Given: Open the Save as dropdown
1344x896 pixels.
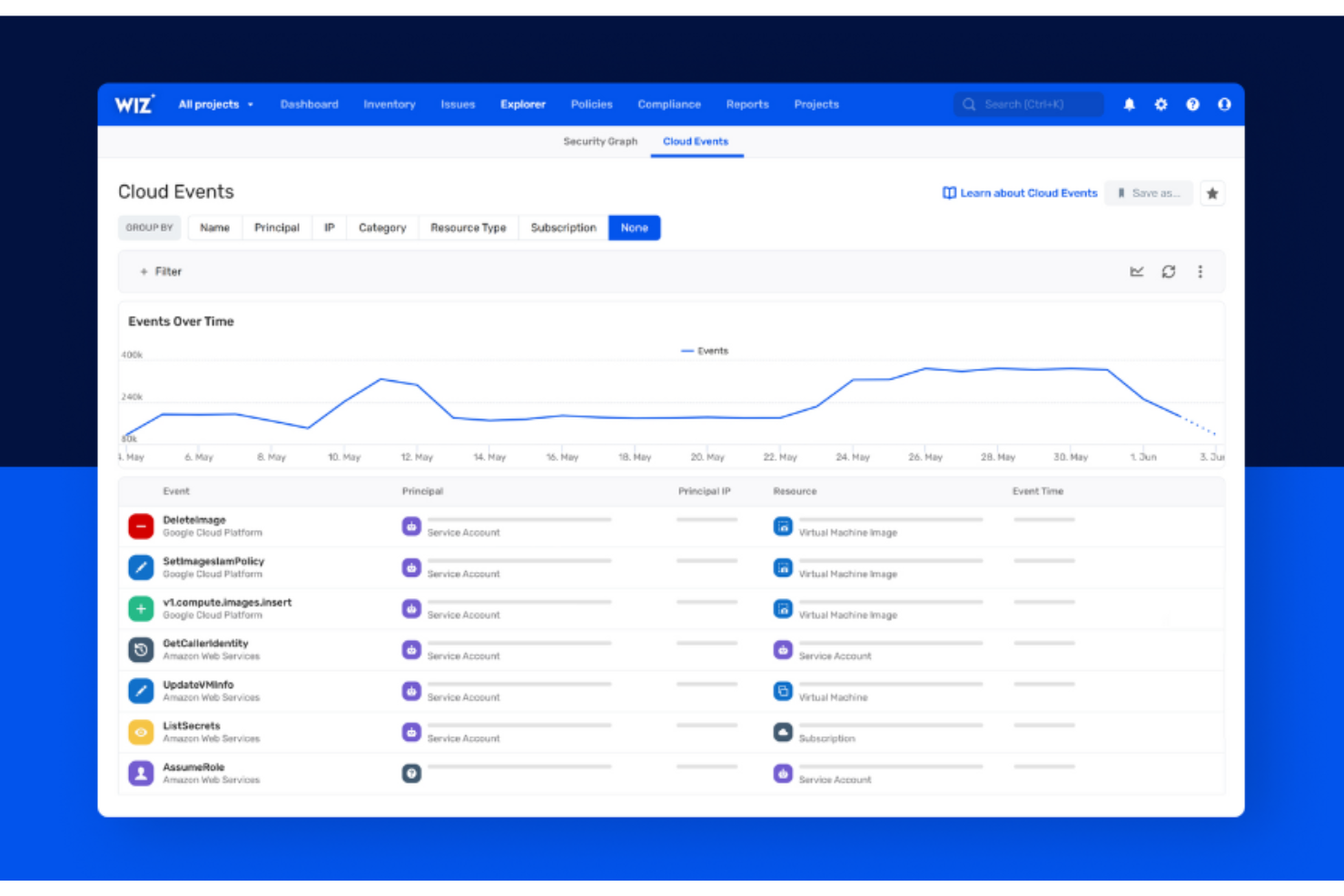Looking at the screenshot, I should tap(1149, 193).
